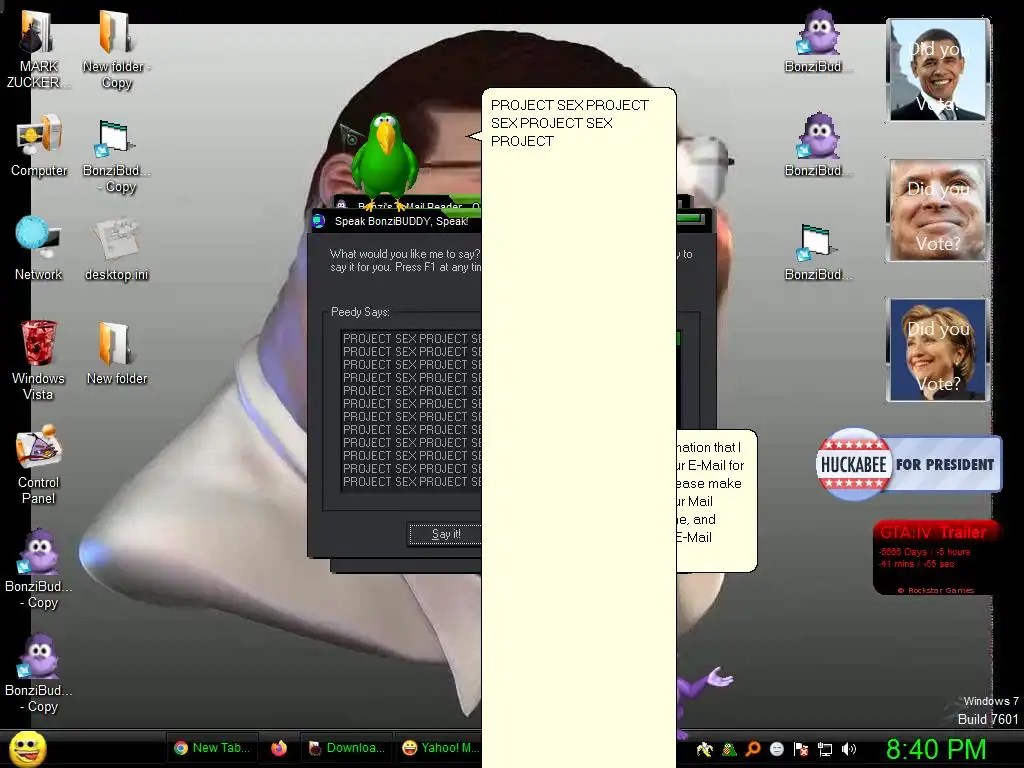Open the volume speaker tray icon
Screen dimensions: 1024x768
coord(849,749)
